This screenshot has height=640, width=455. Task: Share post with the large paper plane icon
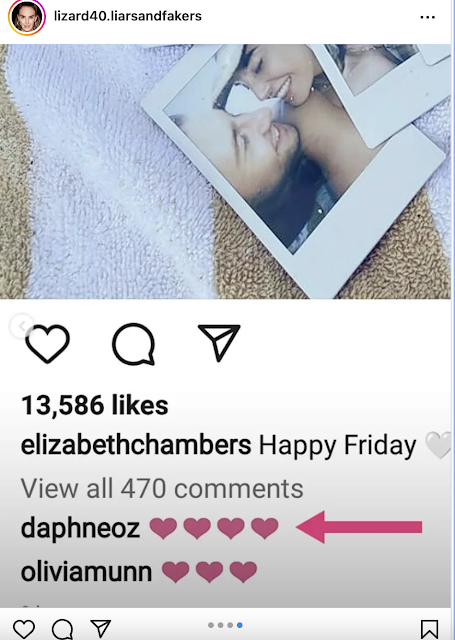tap(219, 342)
